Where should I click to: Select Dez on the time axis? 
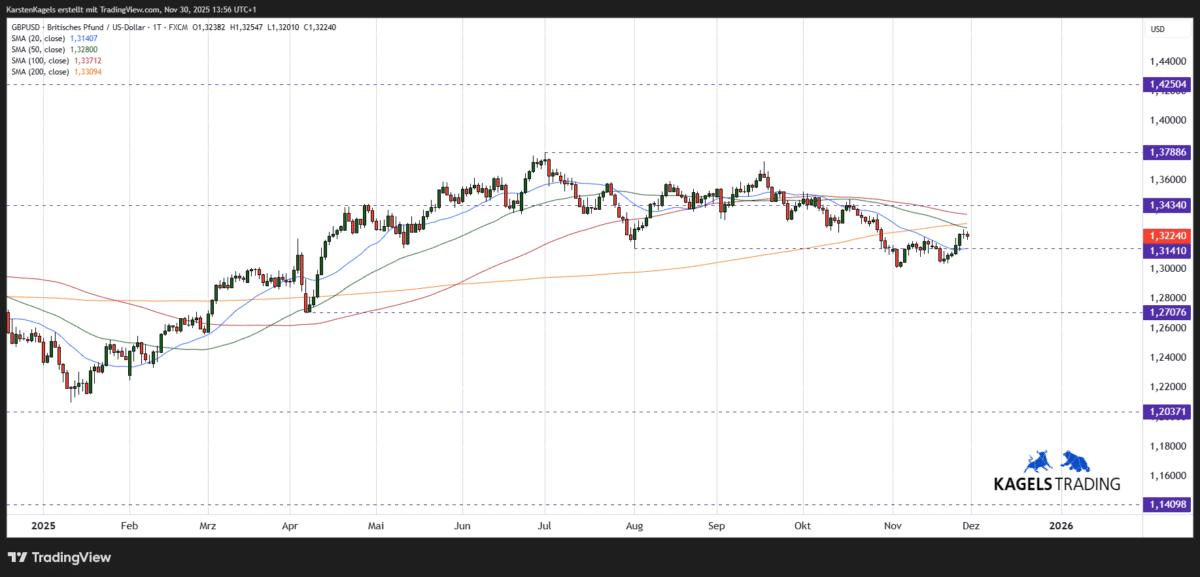(972, 525)
